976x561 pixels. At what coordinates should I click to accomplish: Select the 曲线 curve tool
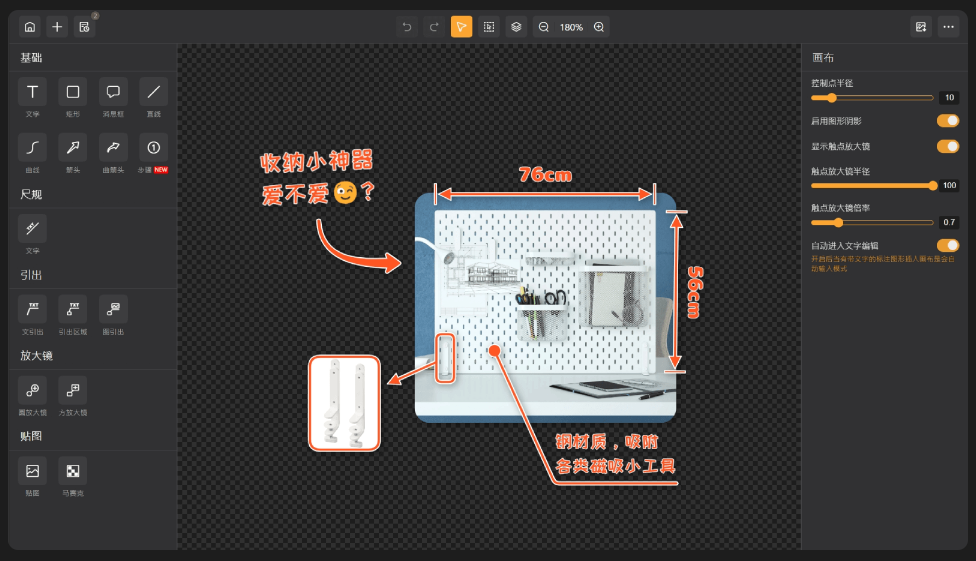click(32, 148)
